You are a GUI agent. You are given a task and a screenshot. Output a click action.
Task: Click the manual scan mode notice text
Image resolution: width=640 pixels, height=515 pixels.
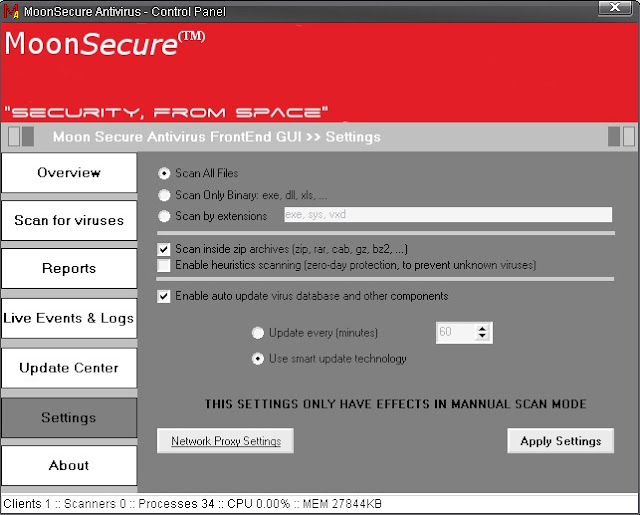click(x=396, y=404)
